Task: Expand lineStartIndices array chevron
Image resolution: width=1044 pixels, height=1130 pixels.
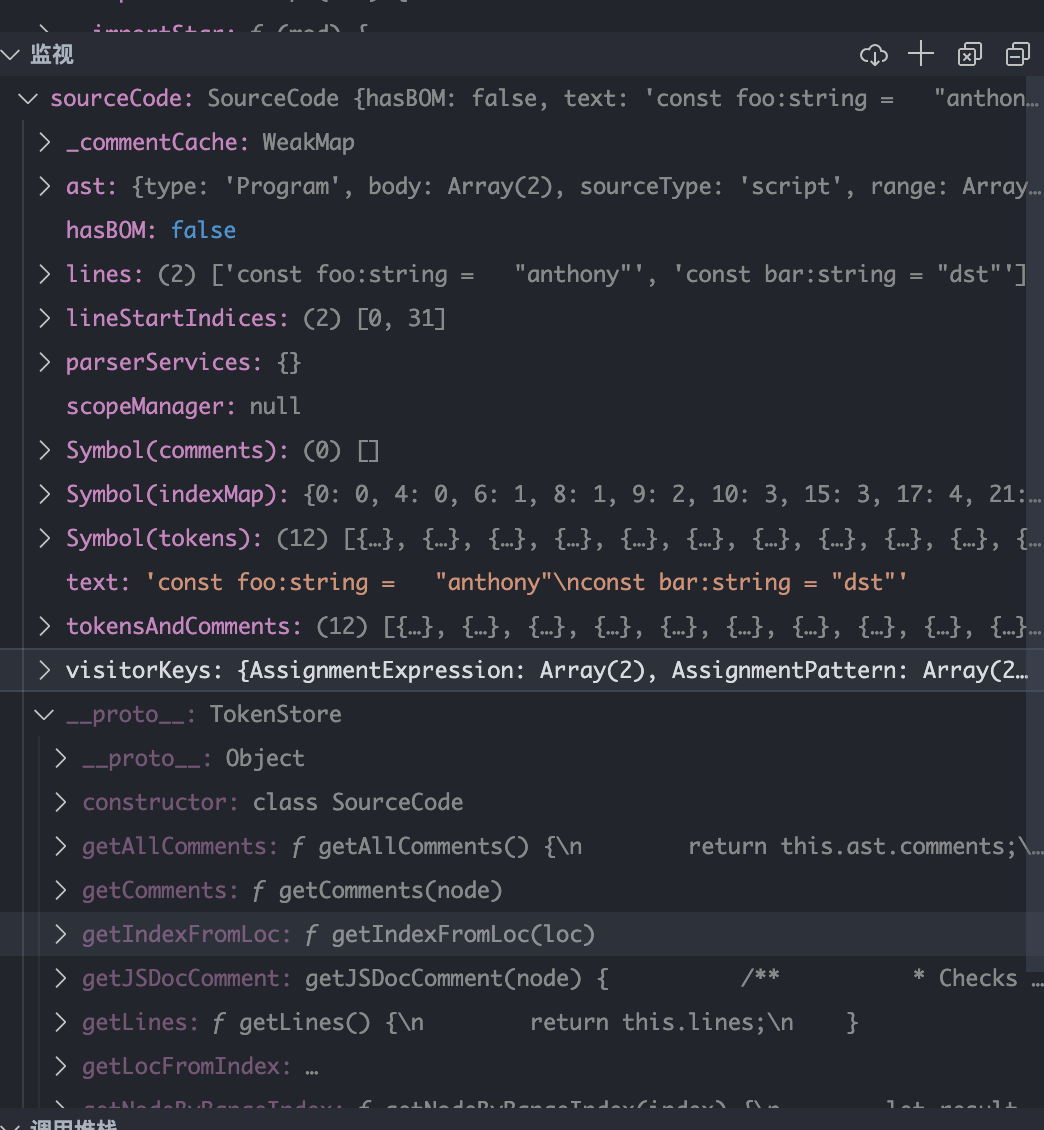Action: tap(45, 318)
